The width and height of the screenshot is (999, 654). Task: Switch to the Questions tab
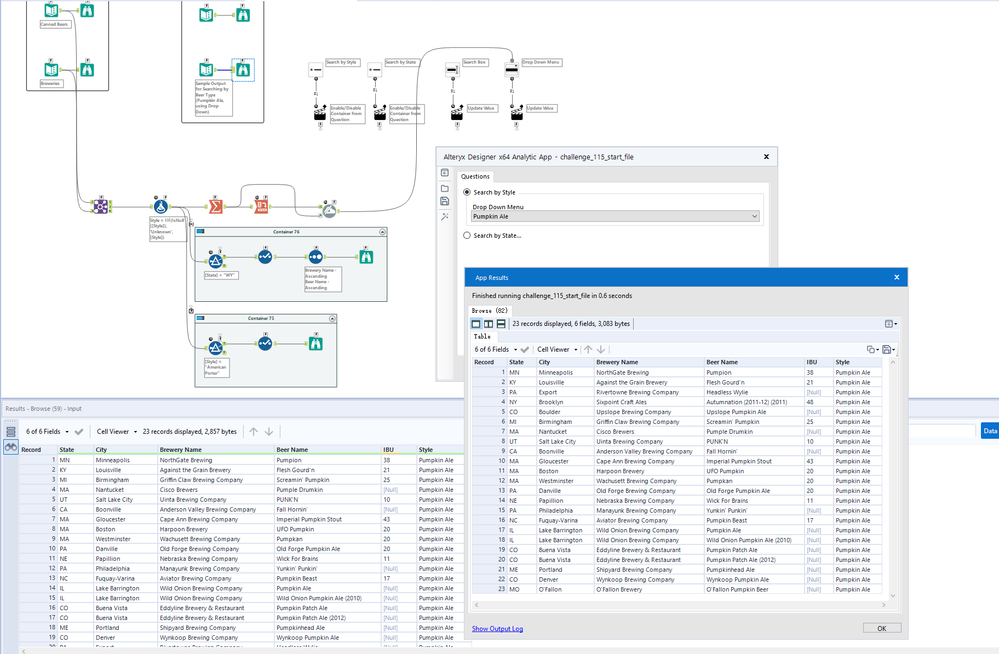(x=475, y=176)
